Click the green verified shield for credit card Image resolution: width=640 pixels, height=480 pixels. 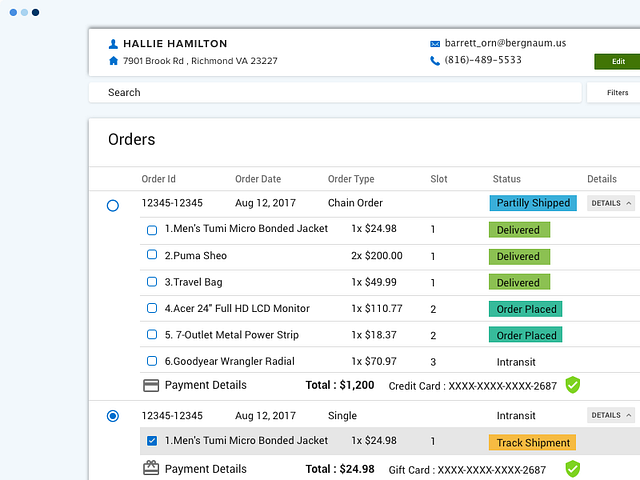(x=573, y=385)
